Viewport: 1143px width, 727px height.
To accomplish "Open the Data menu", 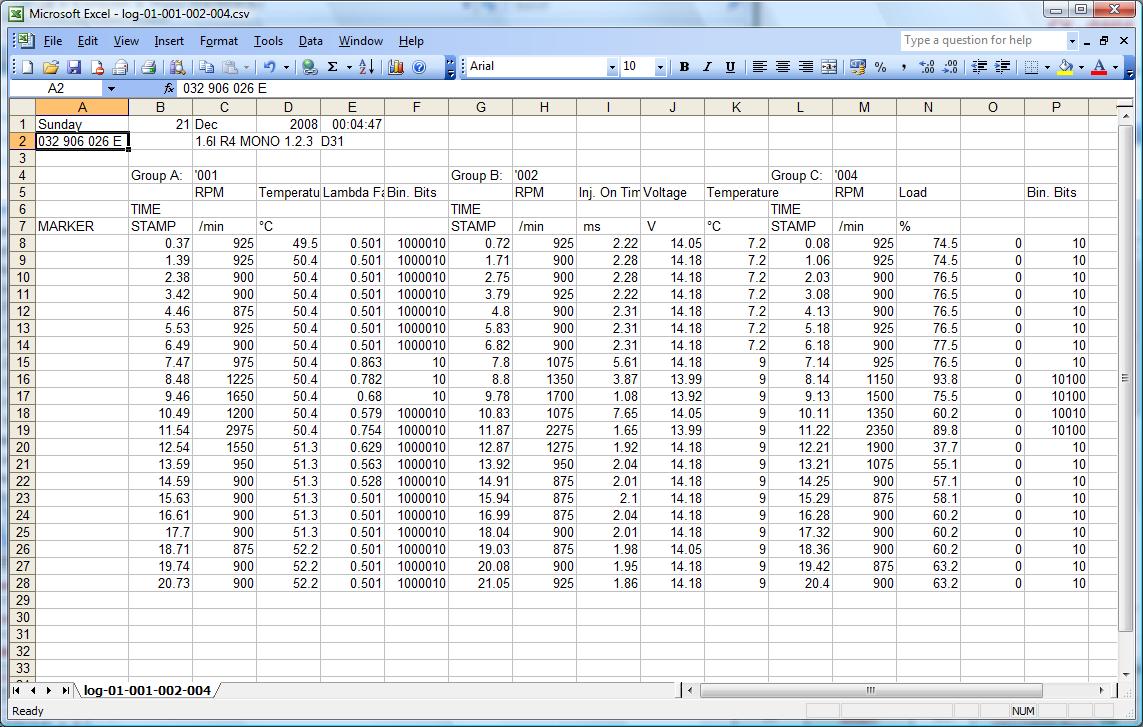I will click(310, 41).
